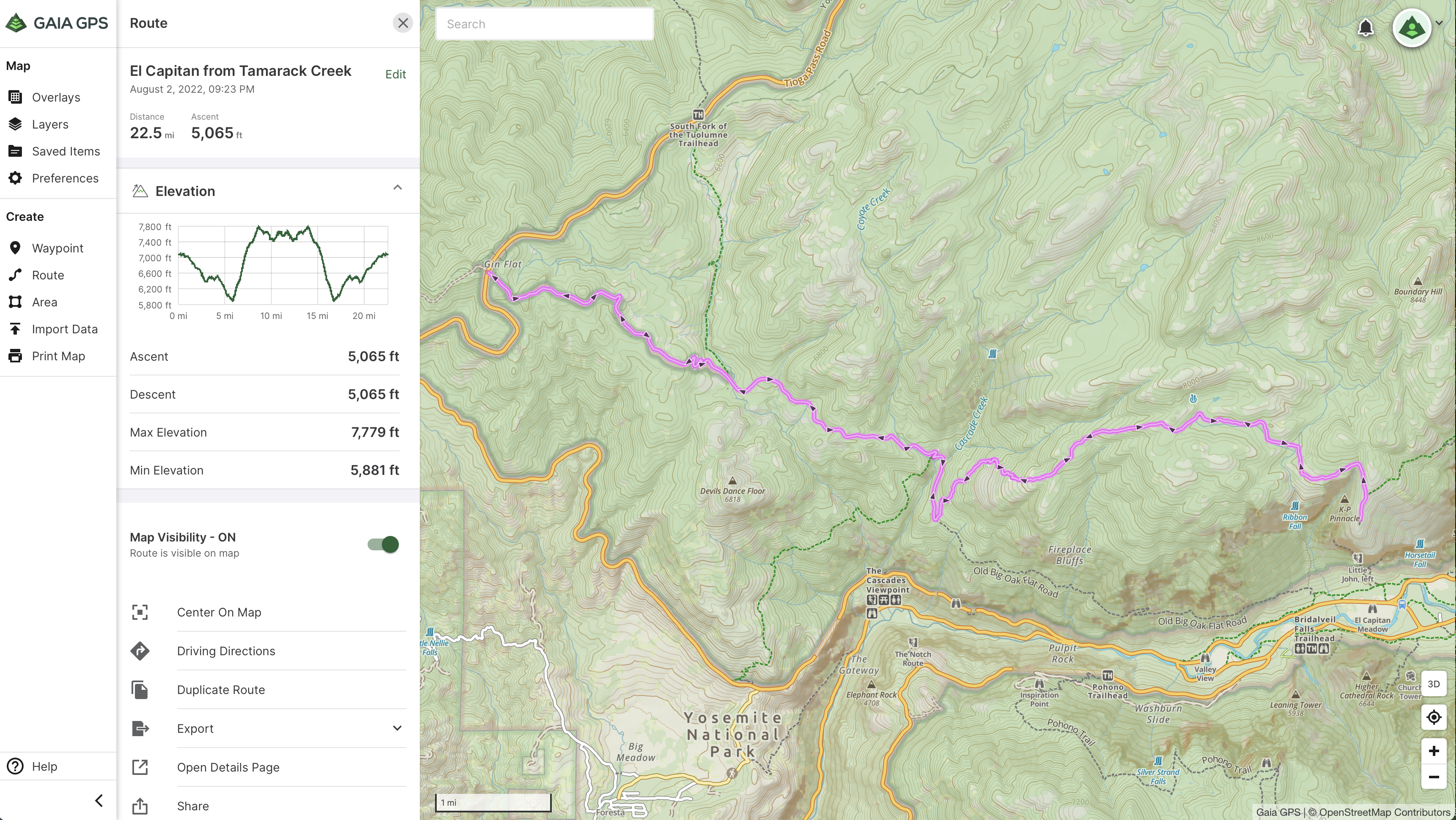
Task: Click the Open Details Page icon
Action: coord(140,767)
